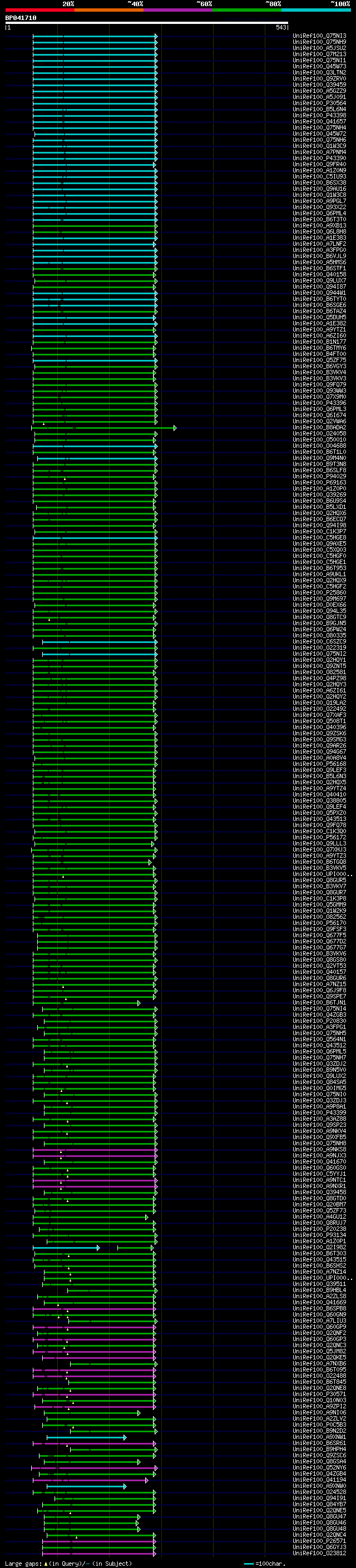This screenshot has height=1568, width=356.
Task: Select hit label UniRef100_Q39269
Action: click(x=319, y=494)
